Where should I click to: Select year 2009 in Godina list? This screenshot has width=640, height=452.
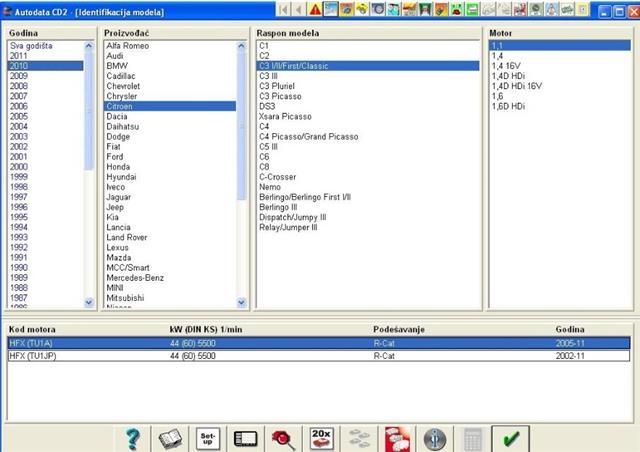coord(45,76)
